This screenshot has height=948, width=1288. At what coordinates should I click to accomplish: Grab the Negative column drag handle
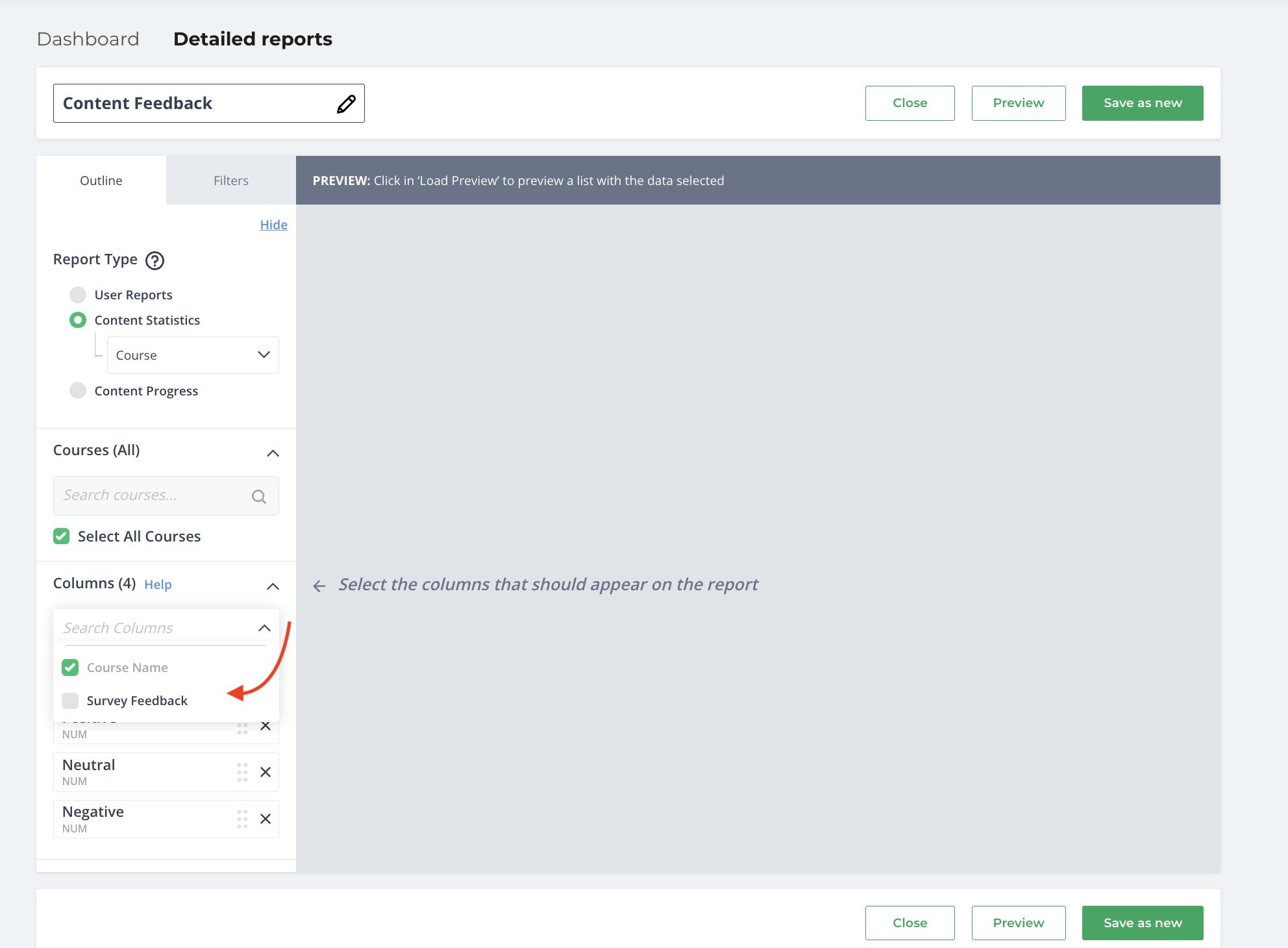[x=242, y=819]
